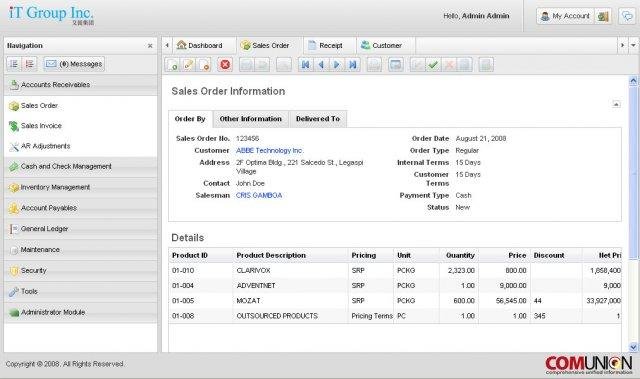Image resolution: width=640 pixels, height=379 pixels.
Task: Open the CRIS GAMBOA salesman link
Action: (x=259, y=195)
